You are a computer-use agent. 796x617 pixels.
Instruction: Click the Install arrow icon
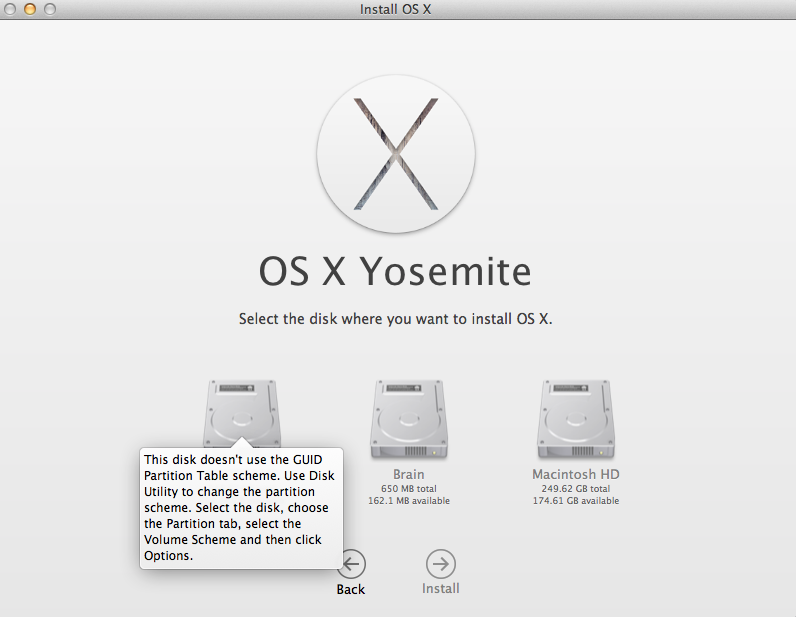click(x=441, y=564)
